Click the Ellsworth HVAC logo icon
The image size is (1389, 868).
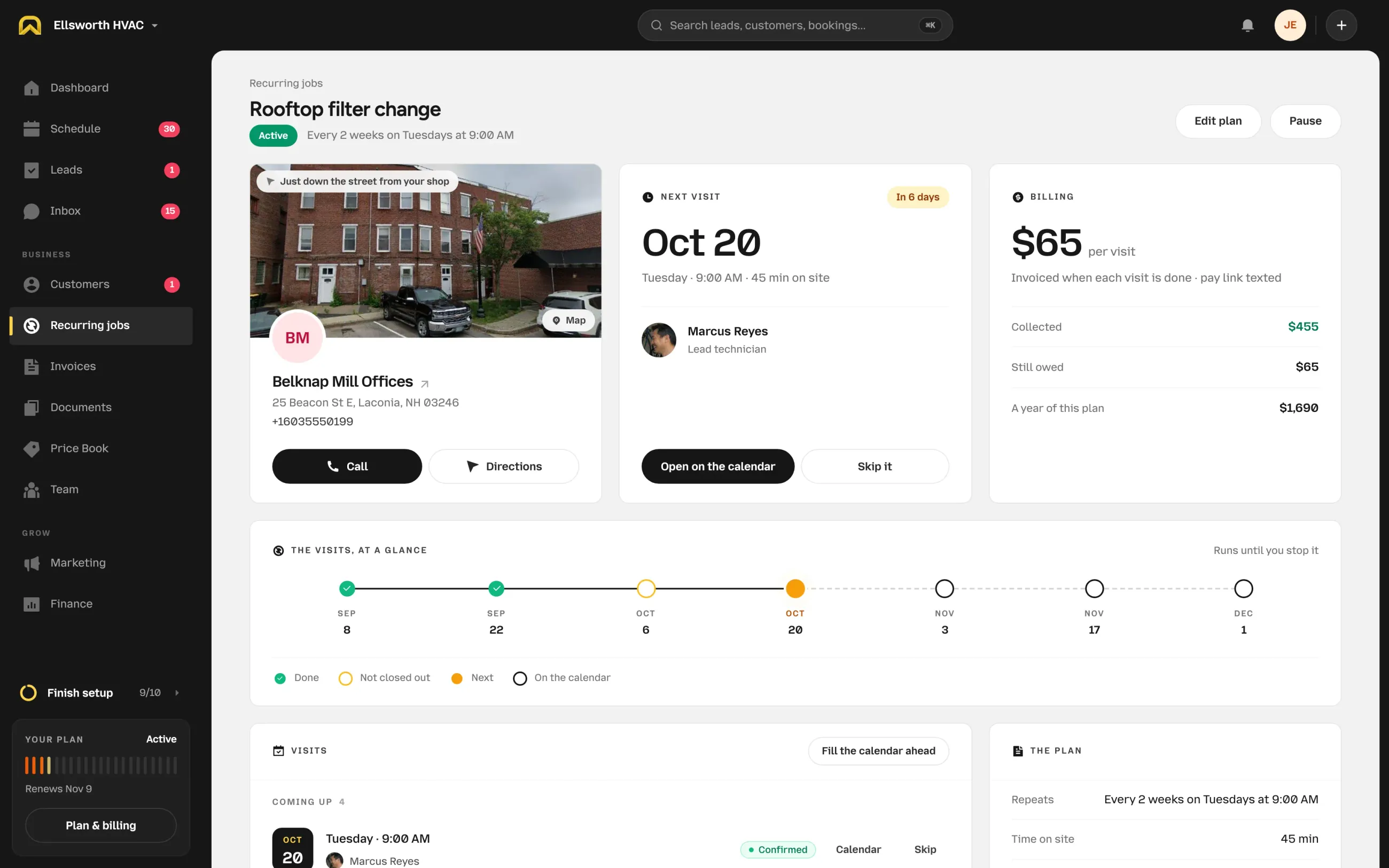30,25
